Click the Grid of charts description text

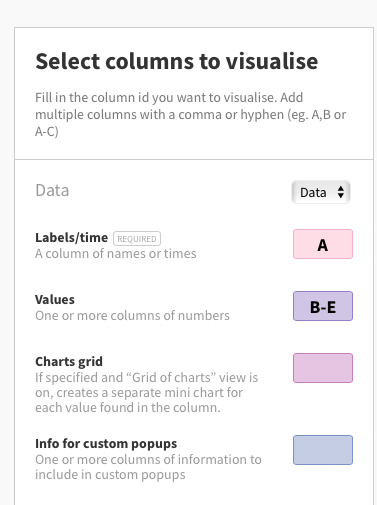(147, 392)
